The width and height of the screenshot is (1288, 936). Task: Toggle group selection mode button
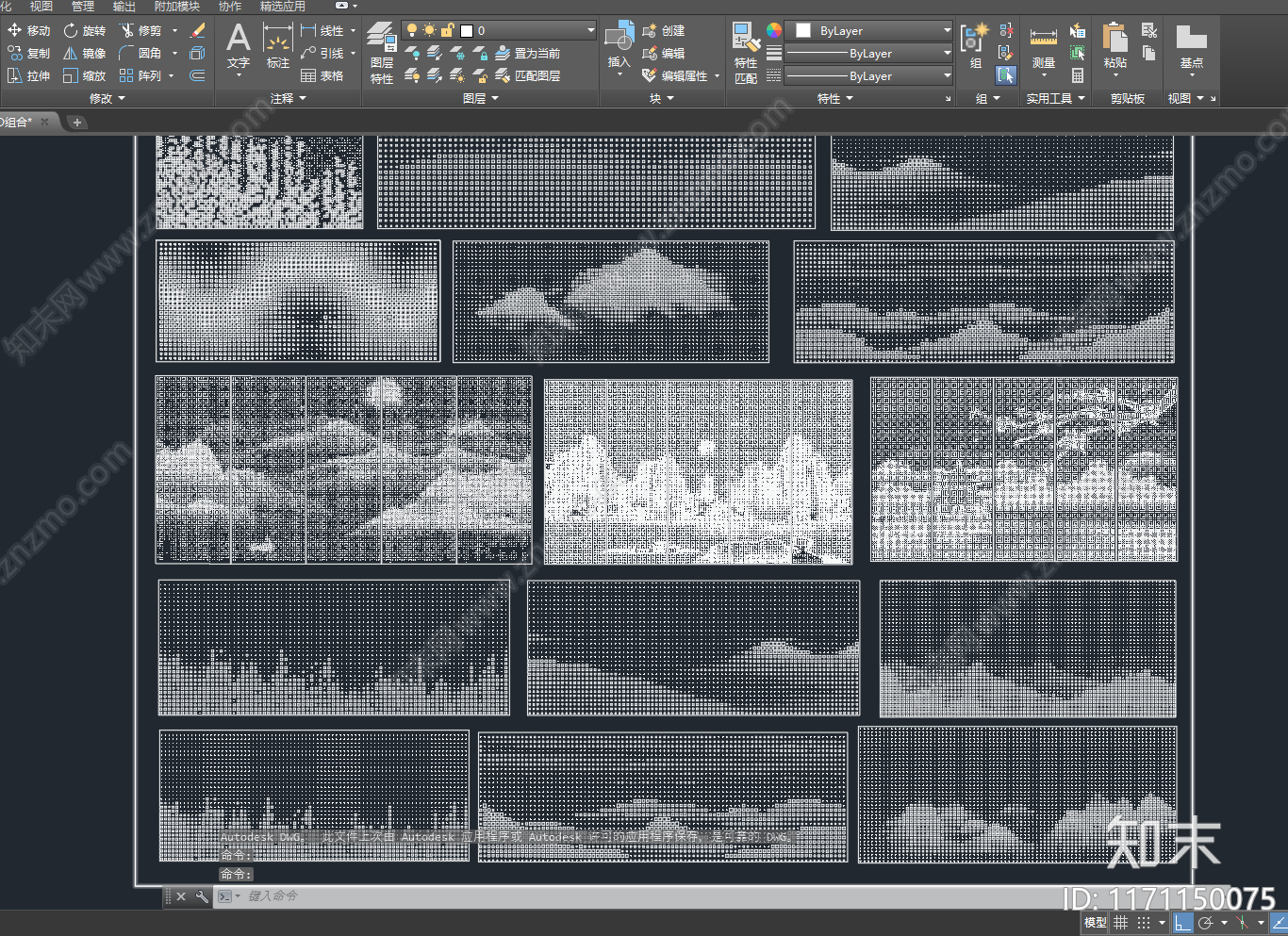coord(1006,75)
